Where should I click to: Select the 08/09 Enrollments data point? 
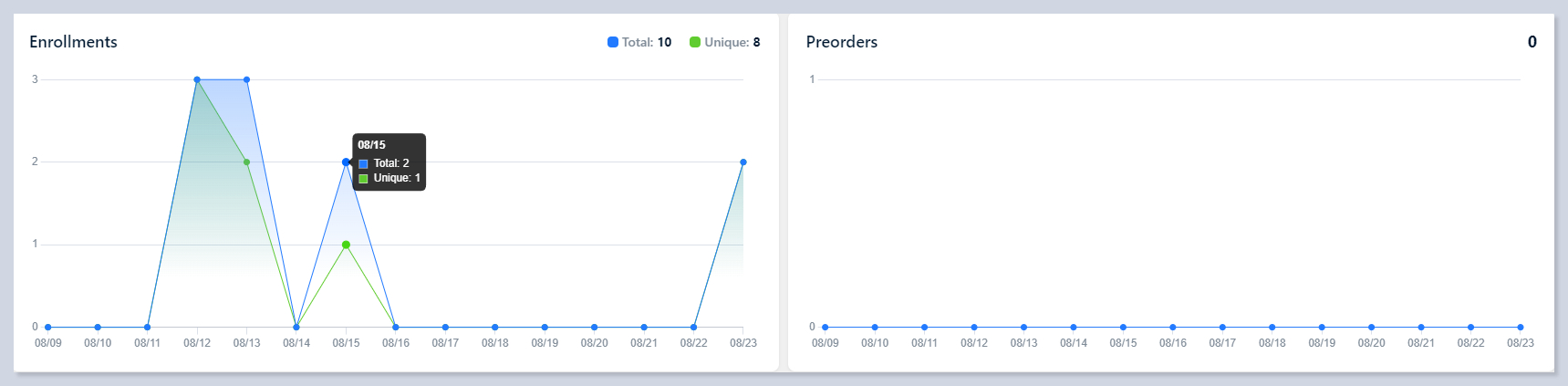click(x=48, y=327)
